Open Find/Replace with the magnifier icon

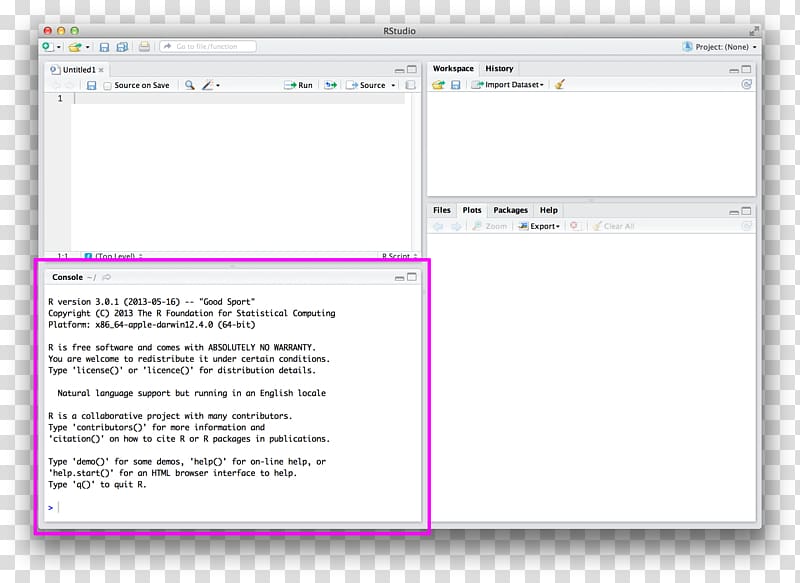189,85
